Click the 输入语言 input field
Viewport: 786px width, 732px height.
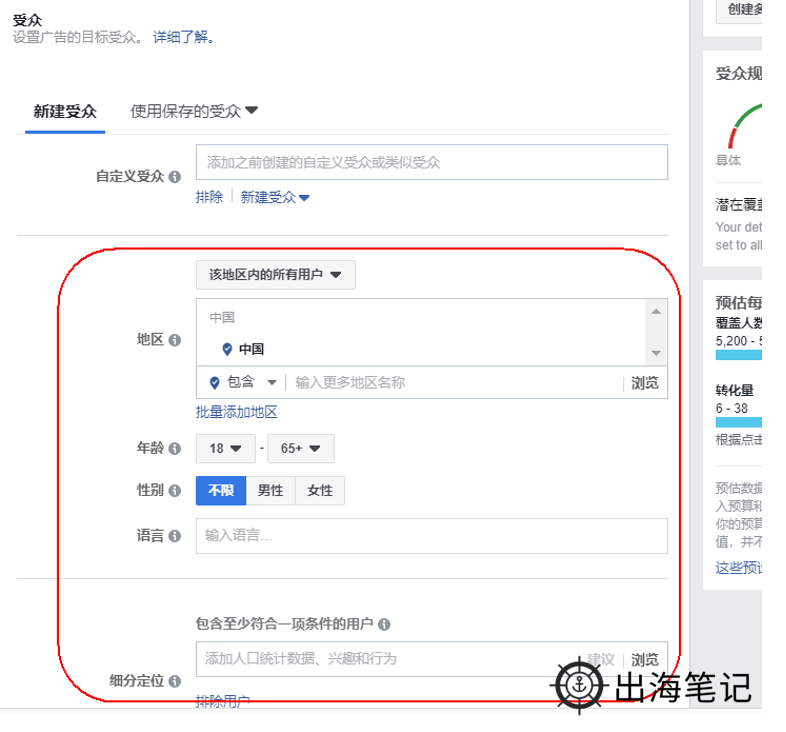click(x=431, y=536)
